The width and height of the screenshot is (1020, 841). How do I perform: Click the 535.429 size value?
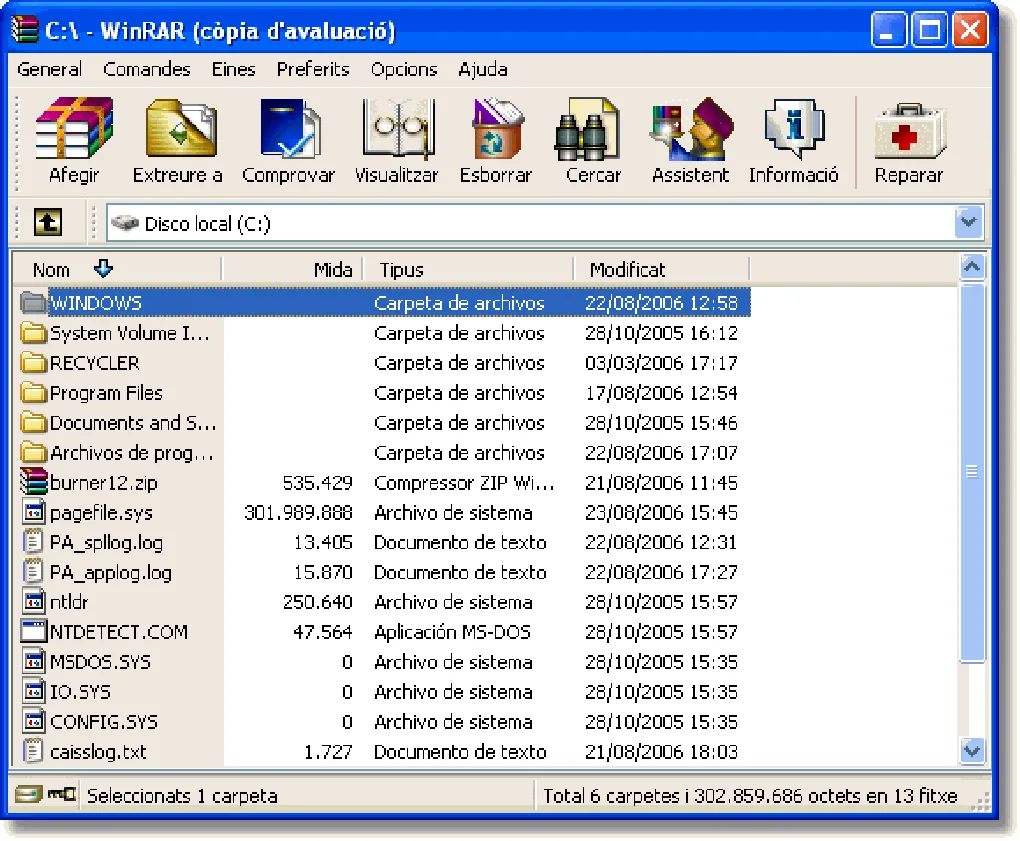click(317, 483)
